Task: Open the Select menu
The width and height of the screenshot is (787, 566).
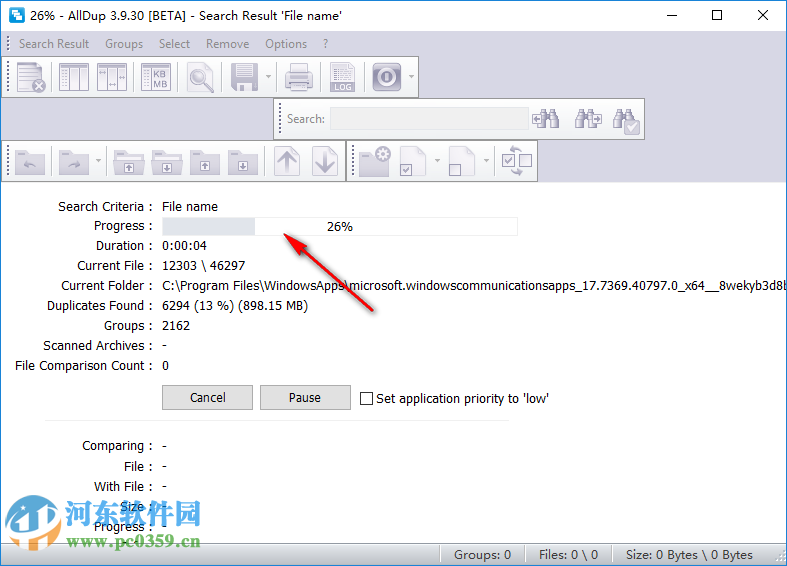Action: point(174,44)
